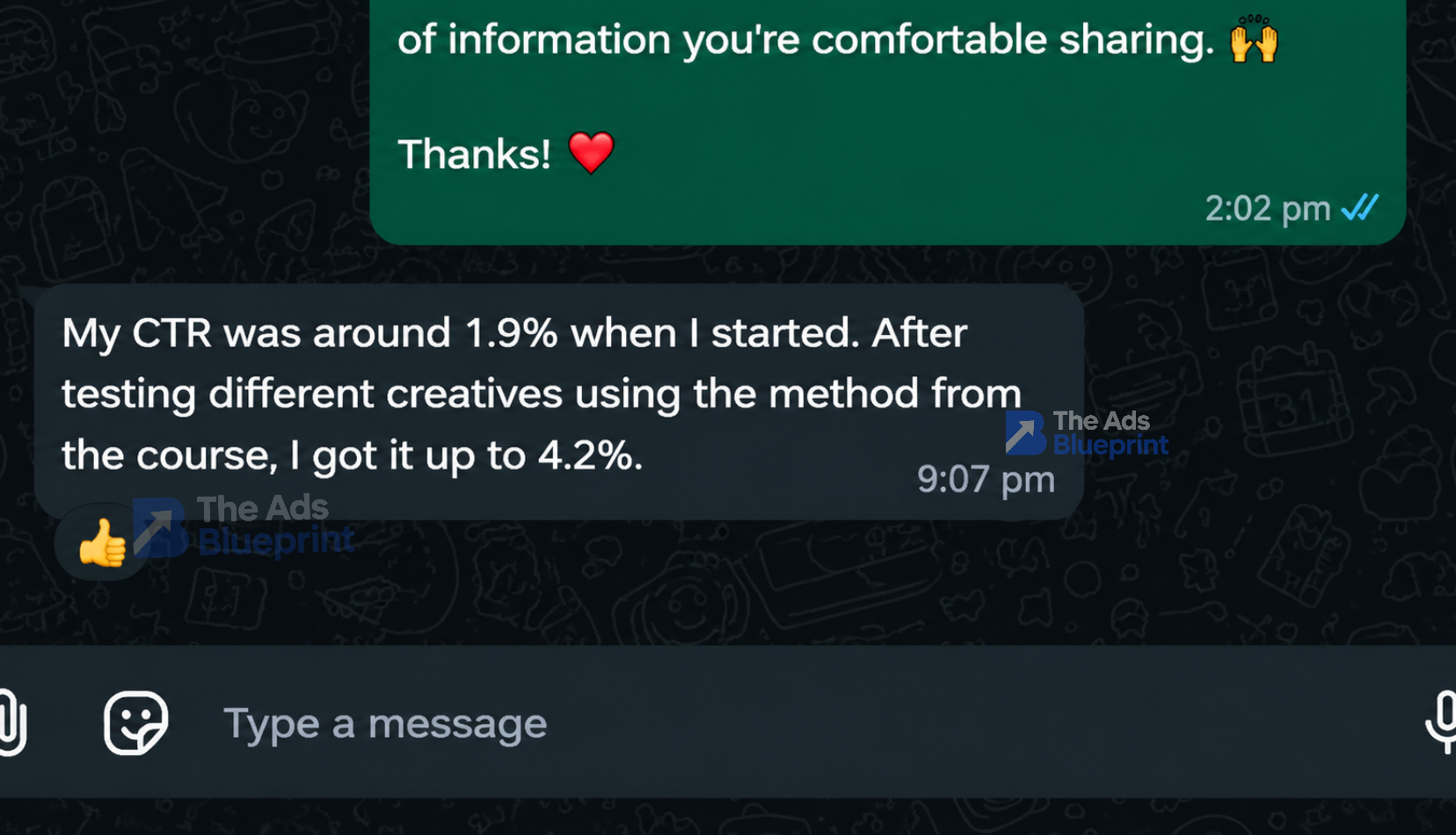Focus the Type a message field
Image resolution: width=1456 pixels, height=835 pixels.
[791, 723]
